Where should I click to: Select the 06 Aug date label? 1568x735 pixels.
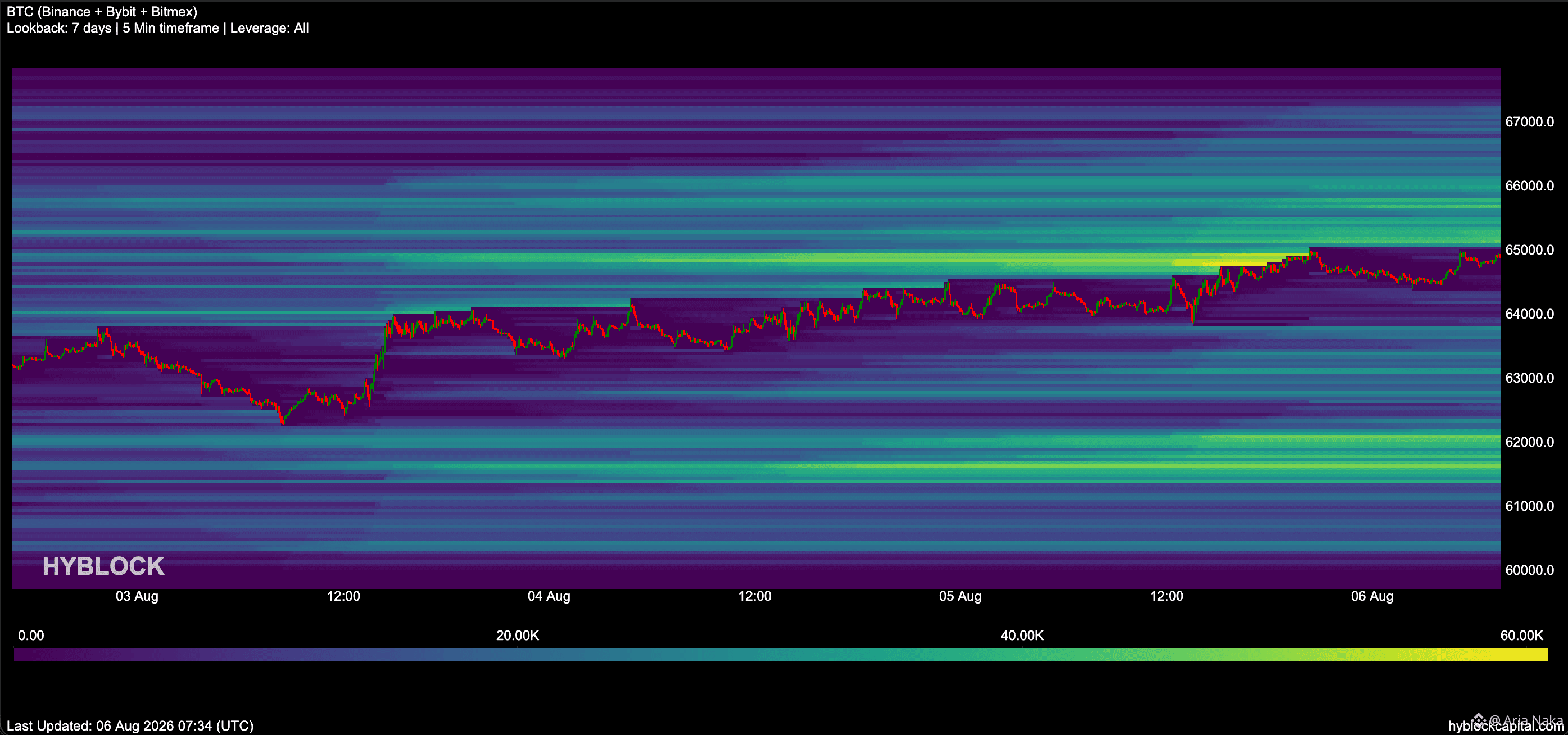[1372, 596]
